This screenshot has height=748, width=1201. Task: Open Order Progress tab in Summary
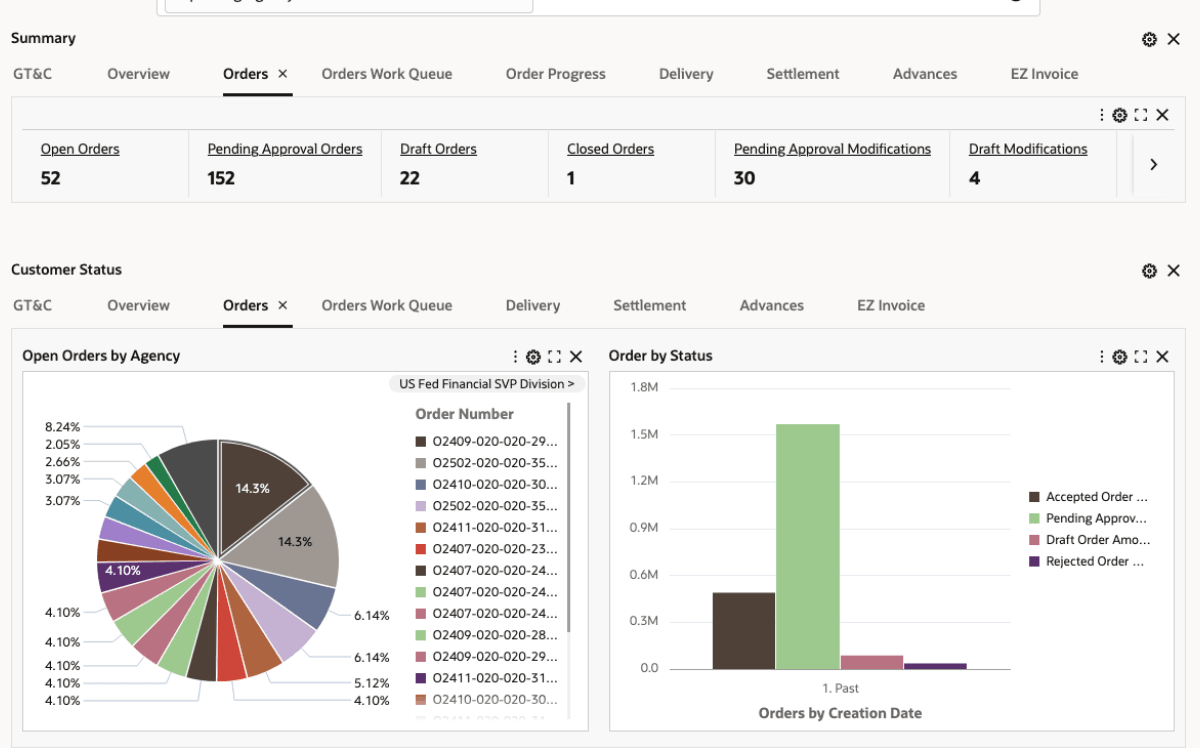pyautogui.click(x=556, y=74)
